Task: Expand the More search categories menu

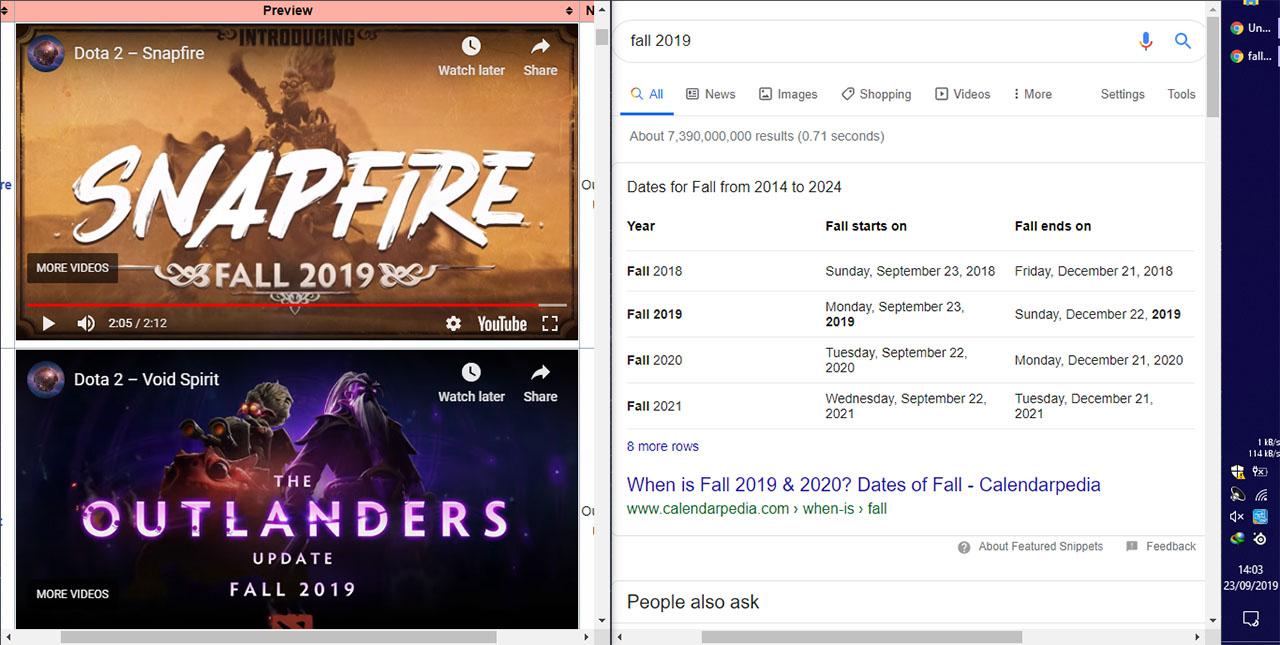Action: (x=1032, y=94)
